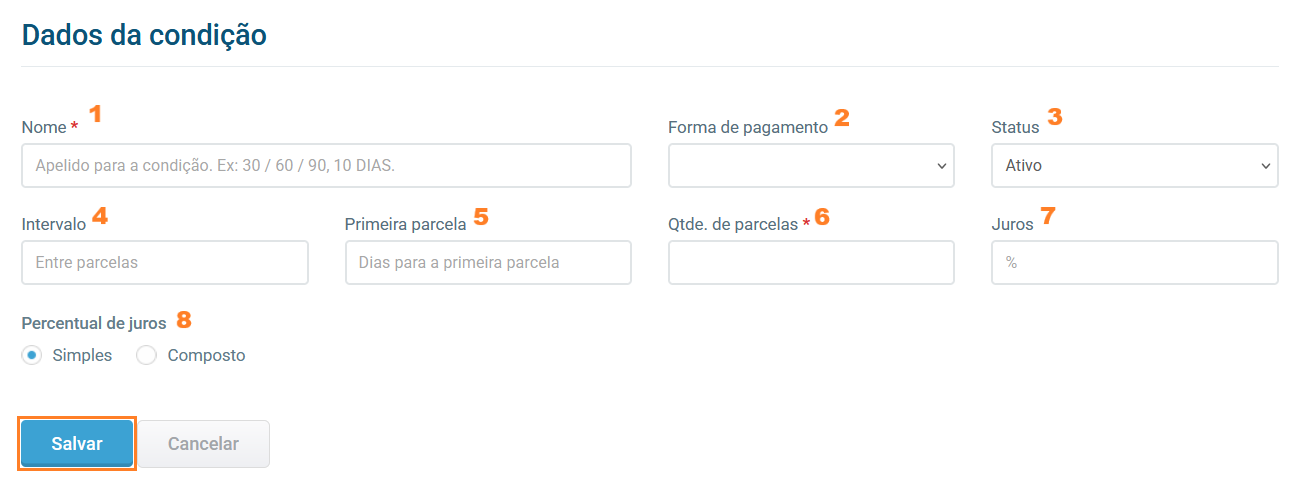Click the Nome text input field
Image resolution: width=1300 pixels, height=484 pixels.
(326, 165)
